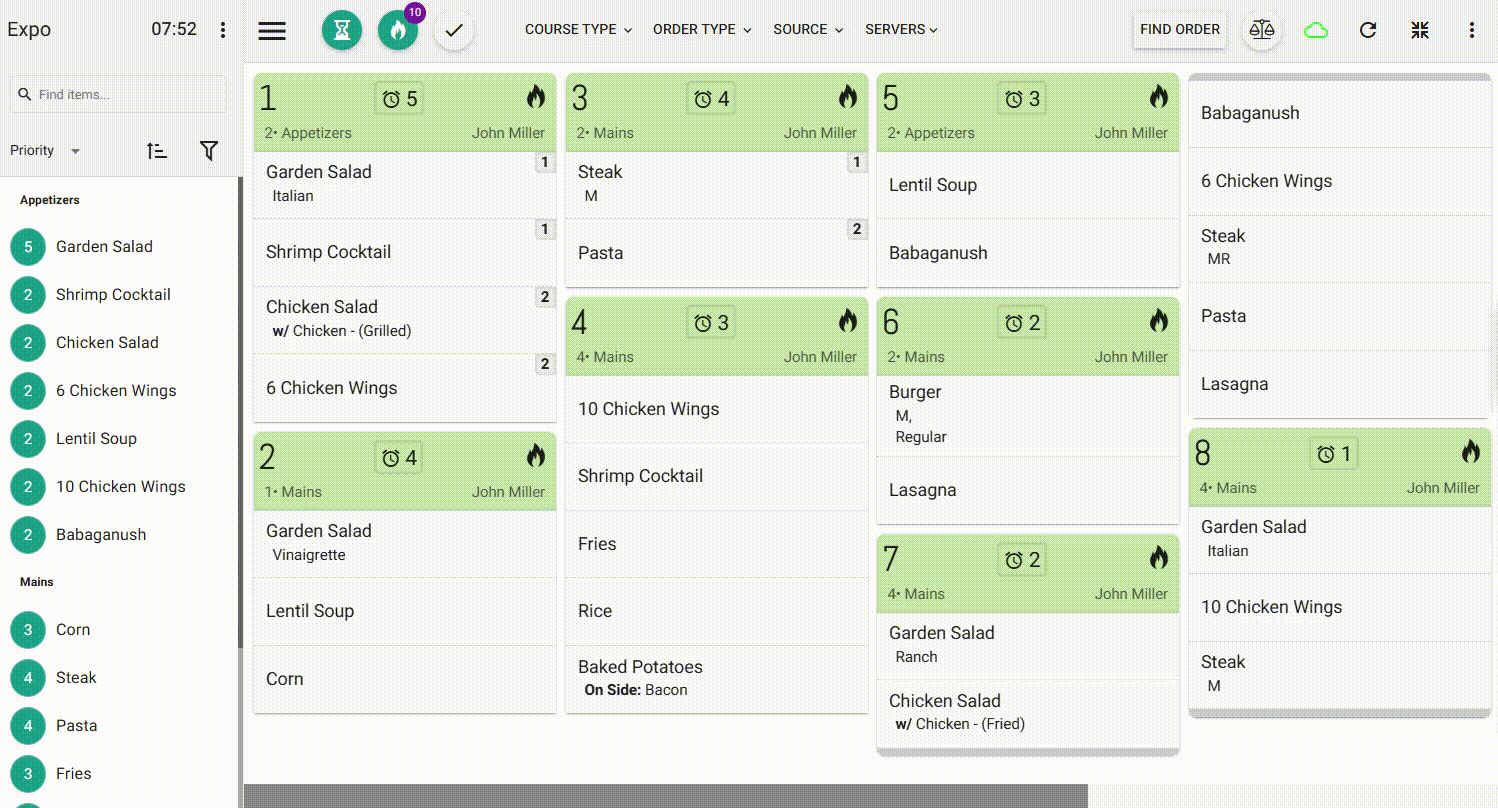Click the balance scale icon
1498x808 pixels.
tap(1262, 30)
